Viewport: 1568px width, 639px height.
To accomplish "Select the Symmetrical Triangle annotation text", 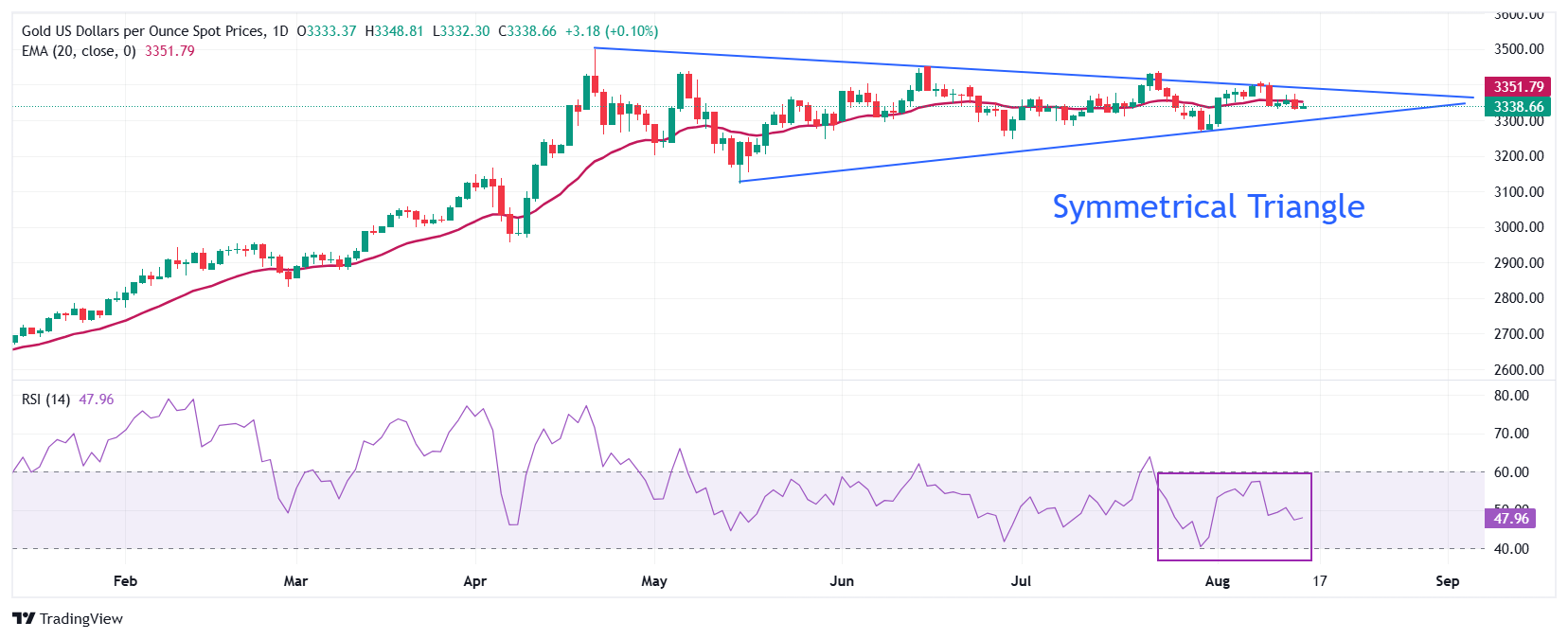I will 1208,206.
